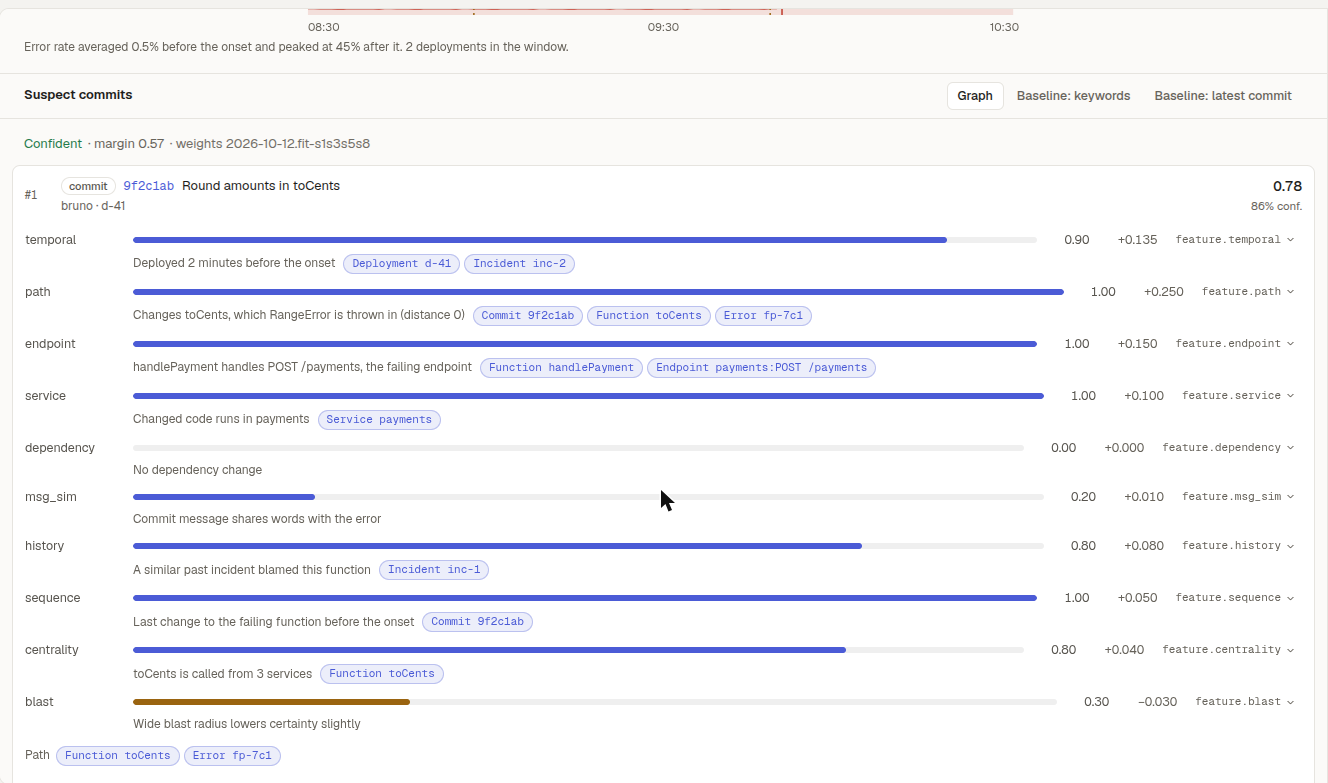1328x783 pixels.
Task: Click the 'Confident' status text
Action: 53,144
